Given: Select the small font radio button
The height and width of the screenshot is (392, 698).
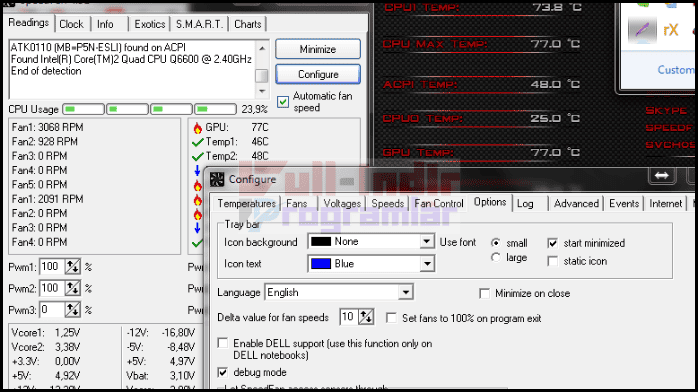Looking at the screenshot, I should click(495, 243).
